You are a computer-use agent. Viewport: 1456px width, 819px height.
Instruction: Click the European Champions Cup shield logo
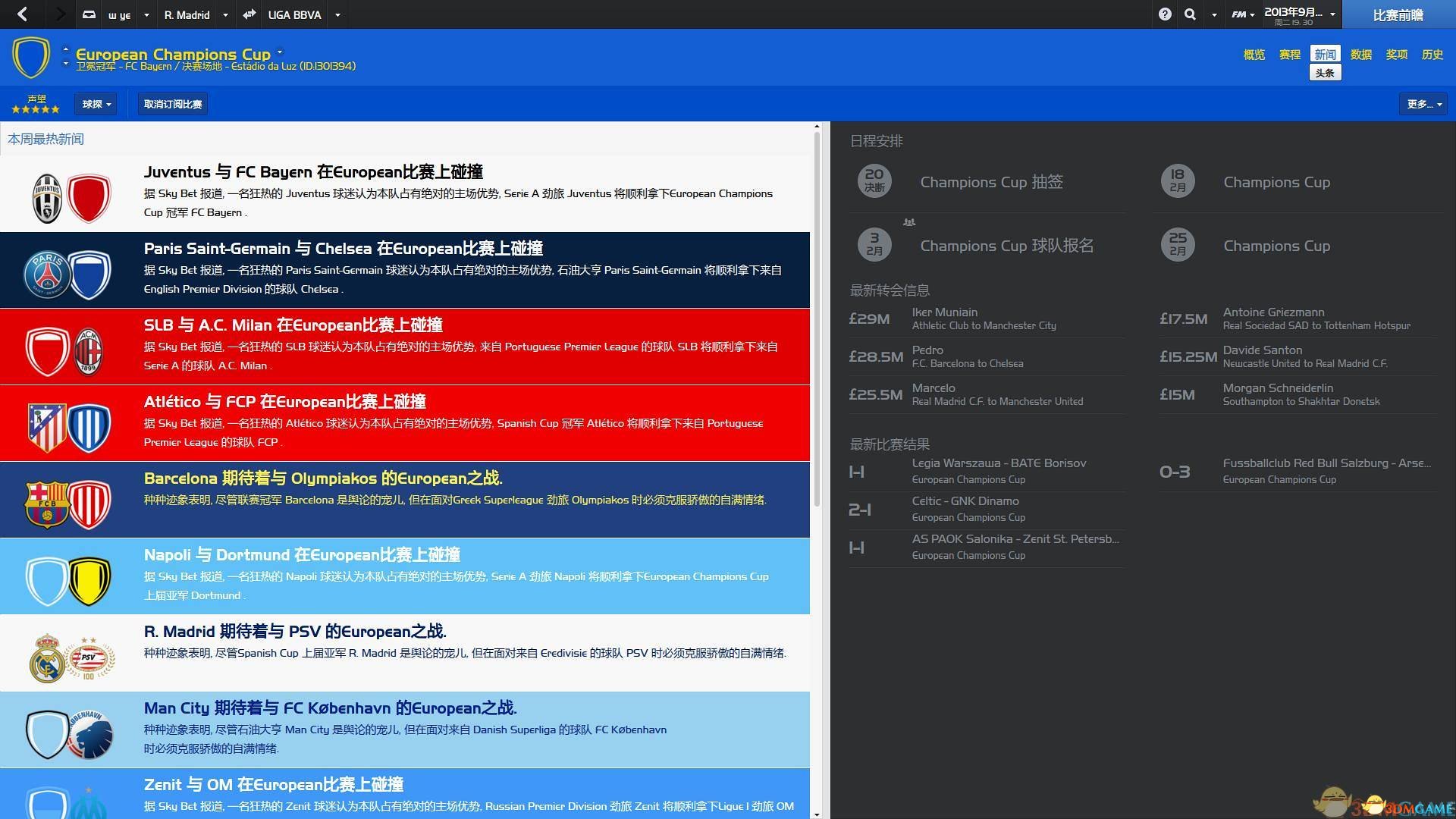(31, 58)
